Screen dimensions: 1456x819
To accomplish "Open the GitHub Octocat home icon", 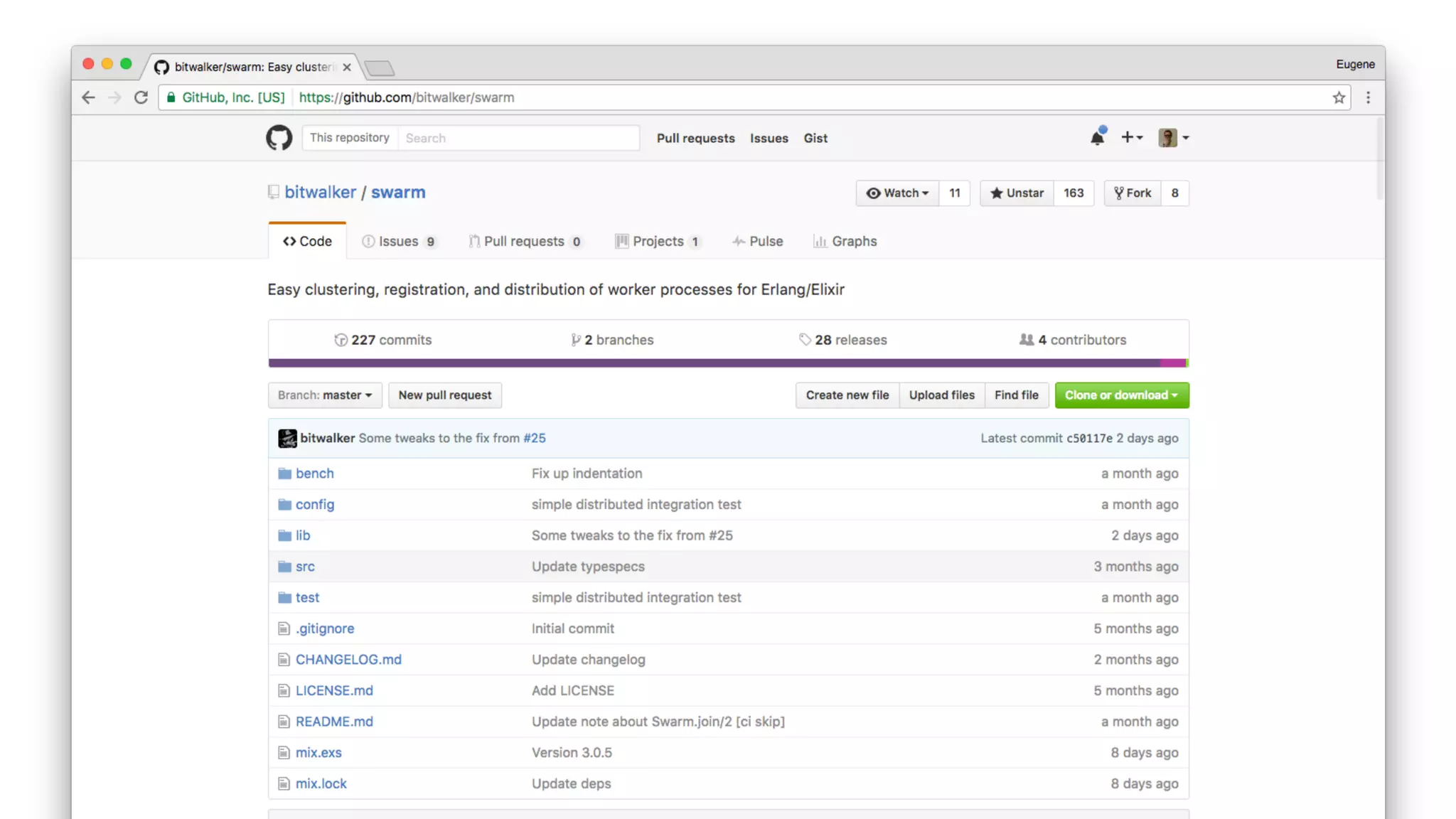I will pyautogui.click(x=279, y=138).
